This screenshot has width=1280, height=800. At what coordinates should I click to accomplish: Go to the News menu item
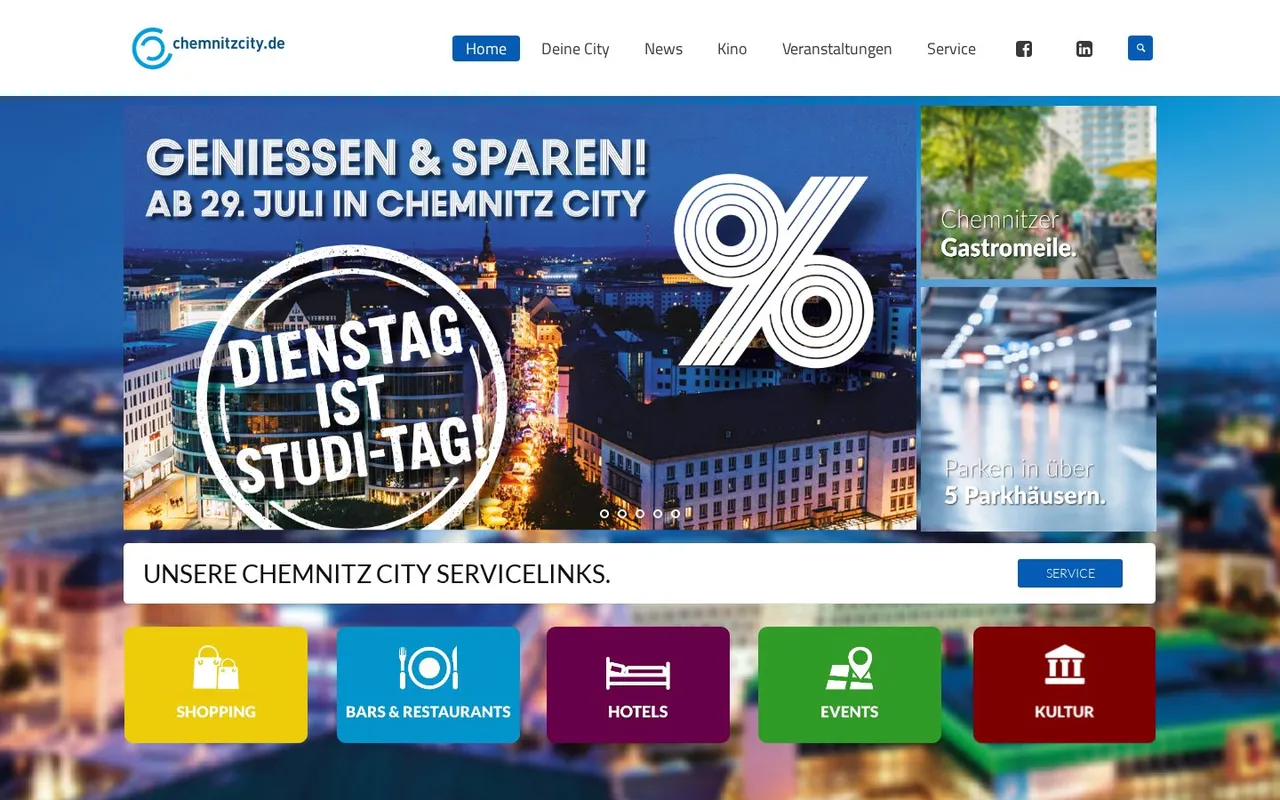(x=663, y=49)
